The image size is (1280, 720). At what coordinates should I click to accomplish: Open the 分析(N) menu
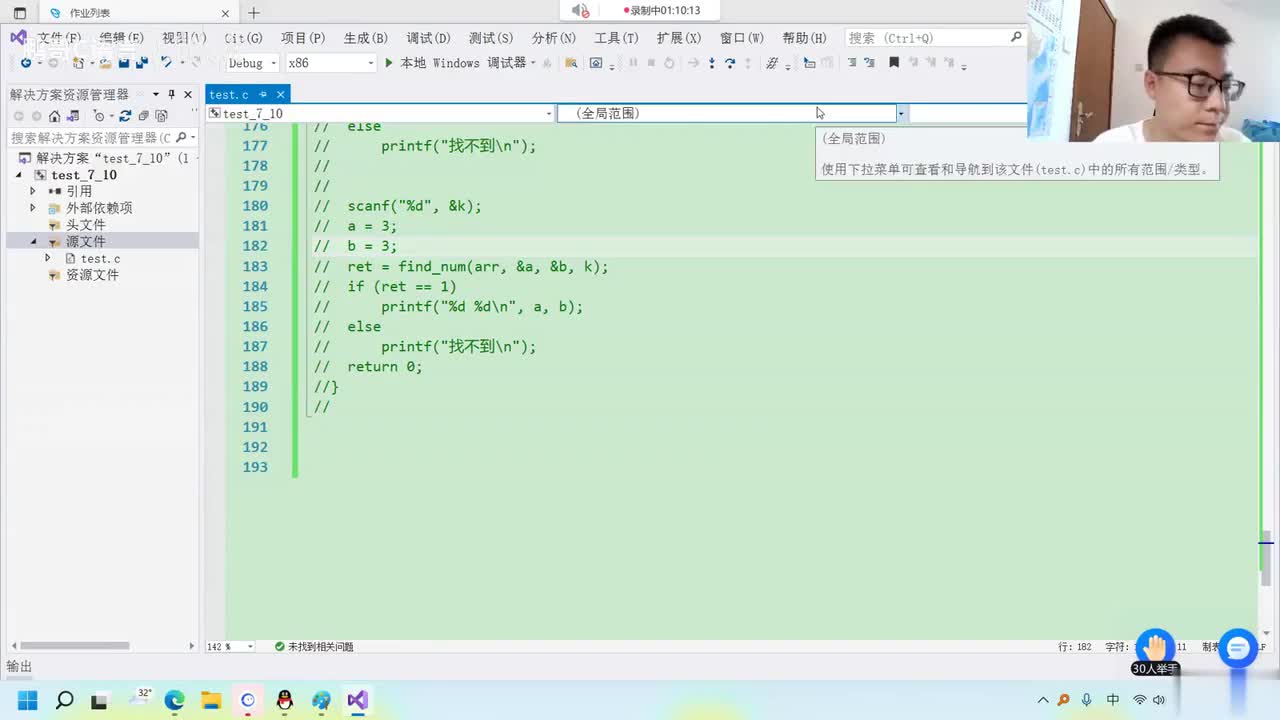click(553, 38)
